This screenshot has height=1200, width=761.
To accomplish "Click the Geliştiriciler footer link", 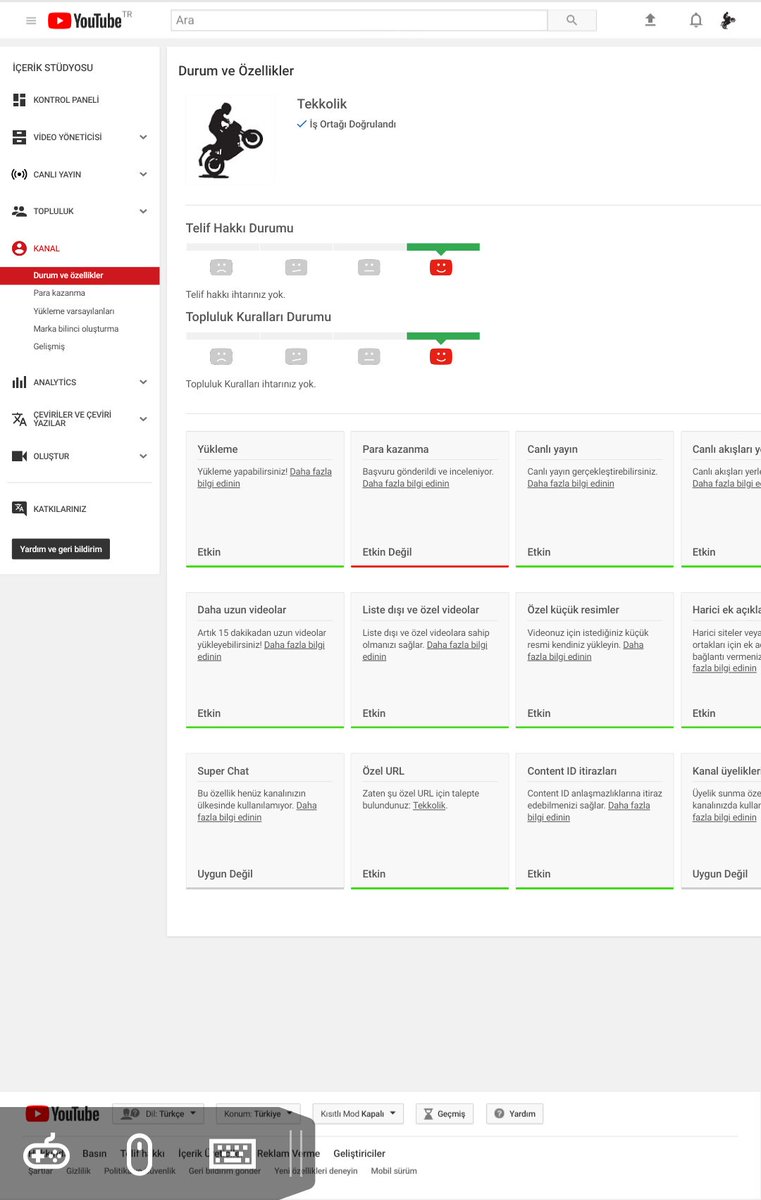I will (359, 1153).
